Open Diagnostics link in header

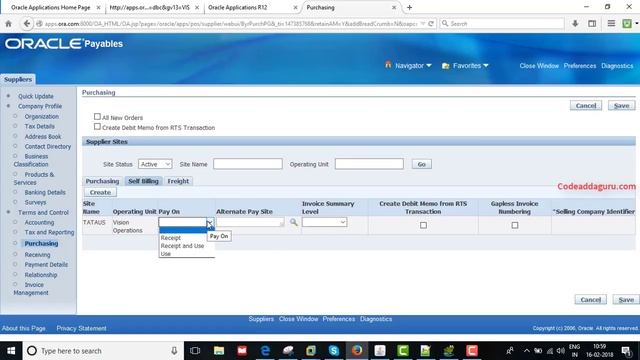point(617,66)
